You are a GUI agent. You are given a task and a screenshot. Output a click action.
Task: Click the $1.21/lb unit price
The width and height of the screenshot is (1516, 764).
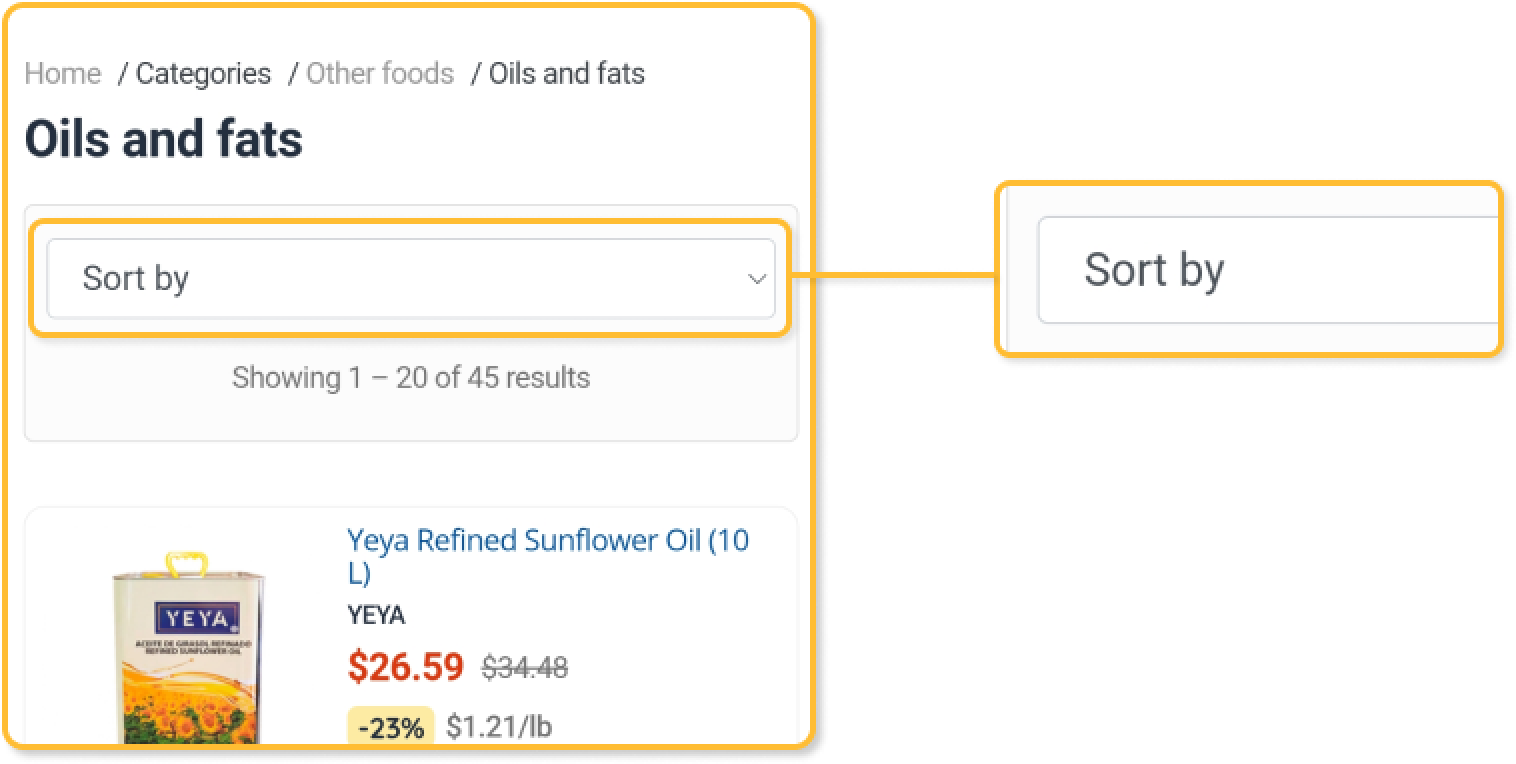click(498, 727)
